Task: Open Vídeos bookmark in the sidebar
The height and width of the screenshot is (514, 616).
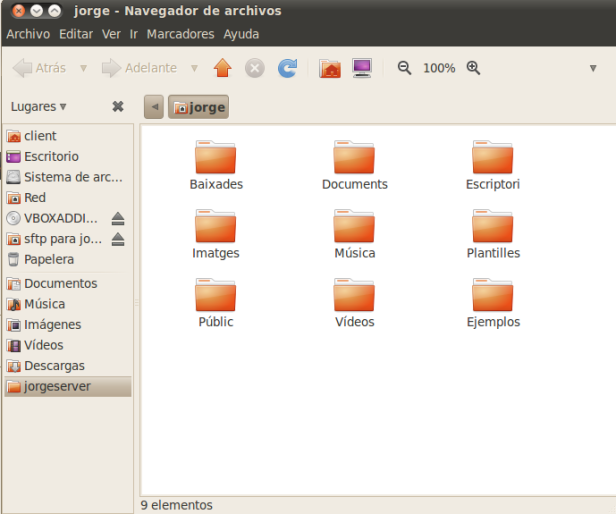Action: (x=68, y=345)
